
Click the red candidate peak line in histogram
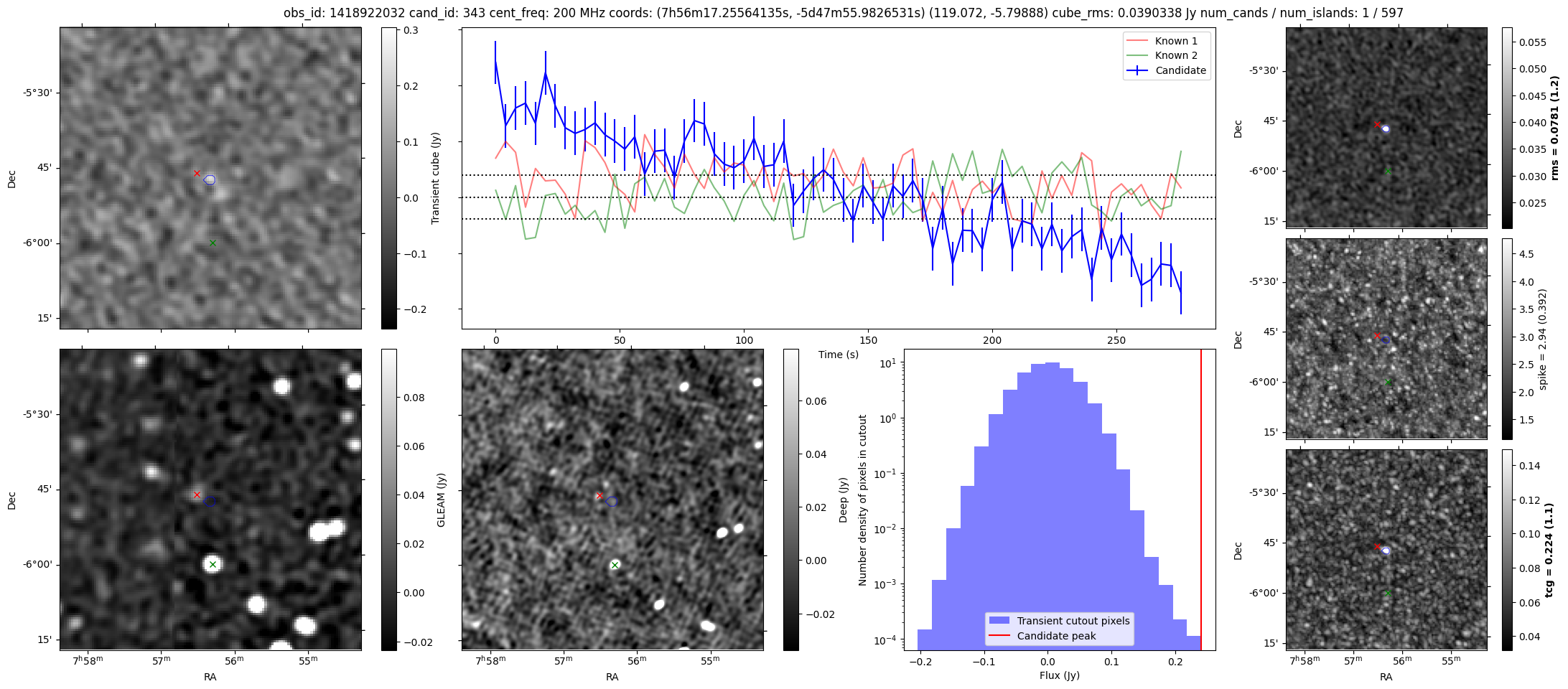click(x=1201, y=502)
